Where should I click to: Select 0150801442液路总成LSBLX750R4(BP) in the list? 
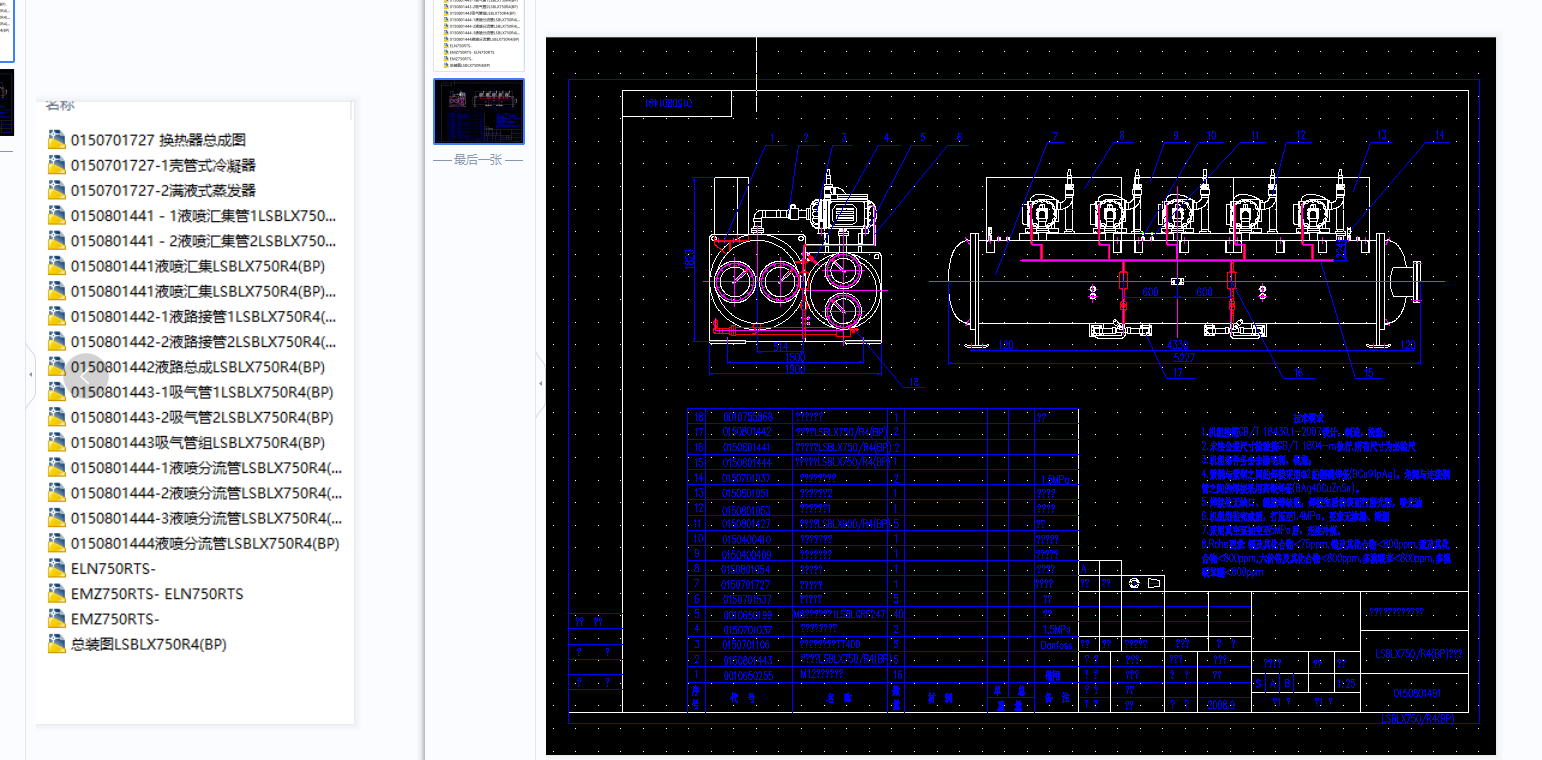[198, 367]
